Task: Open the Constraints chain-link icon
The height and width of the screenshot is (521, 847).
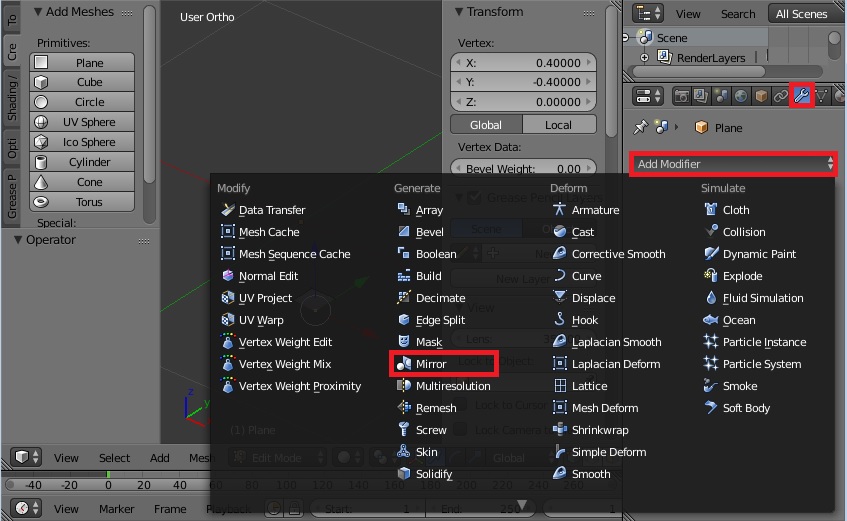Action: [781, 96]
